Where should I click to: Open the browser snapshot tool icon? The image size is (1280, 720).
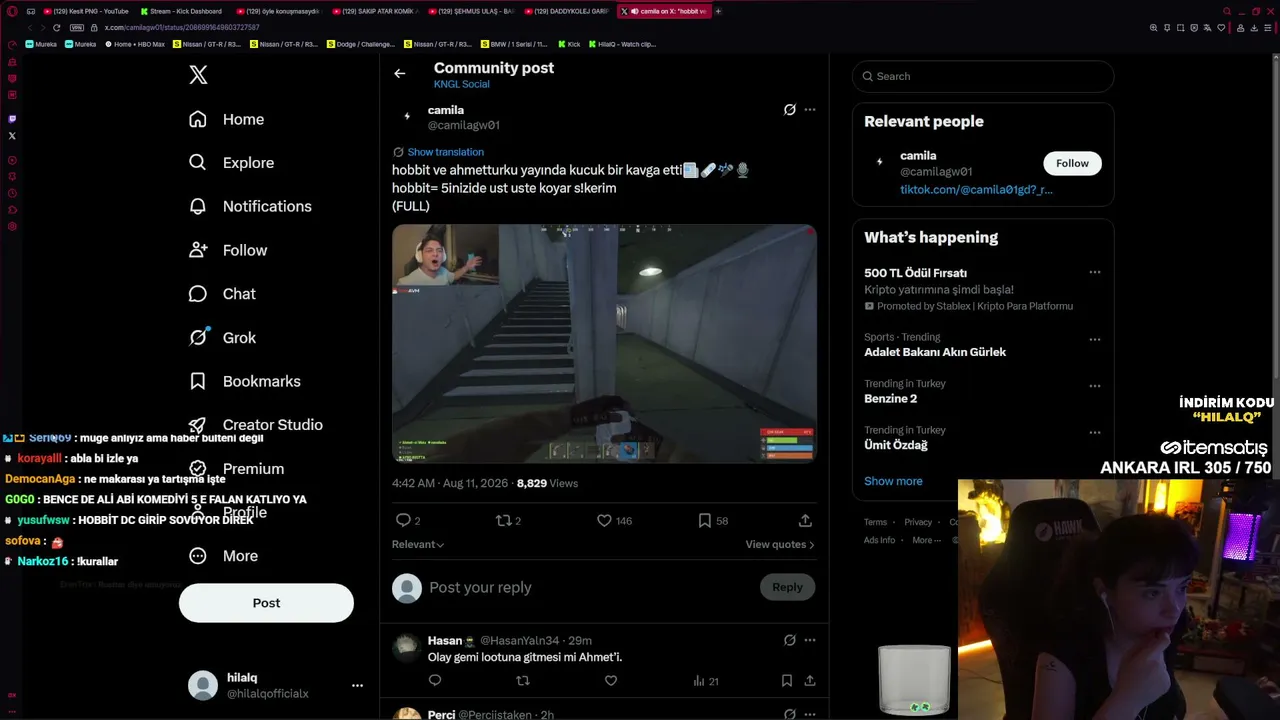click(x=1180, y=28)
